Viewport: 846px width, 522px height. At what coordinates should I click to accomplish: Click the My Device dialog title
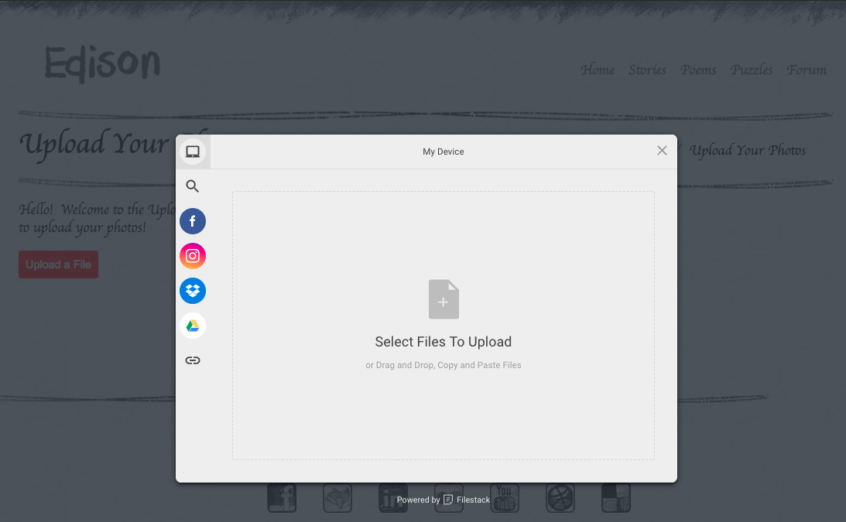point(444,152)
